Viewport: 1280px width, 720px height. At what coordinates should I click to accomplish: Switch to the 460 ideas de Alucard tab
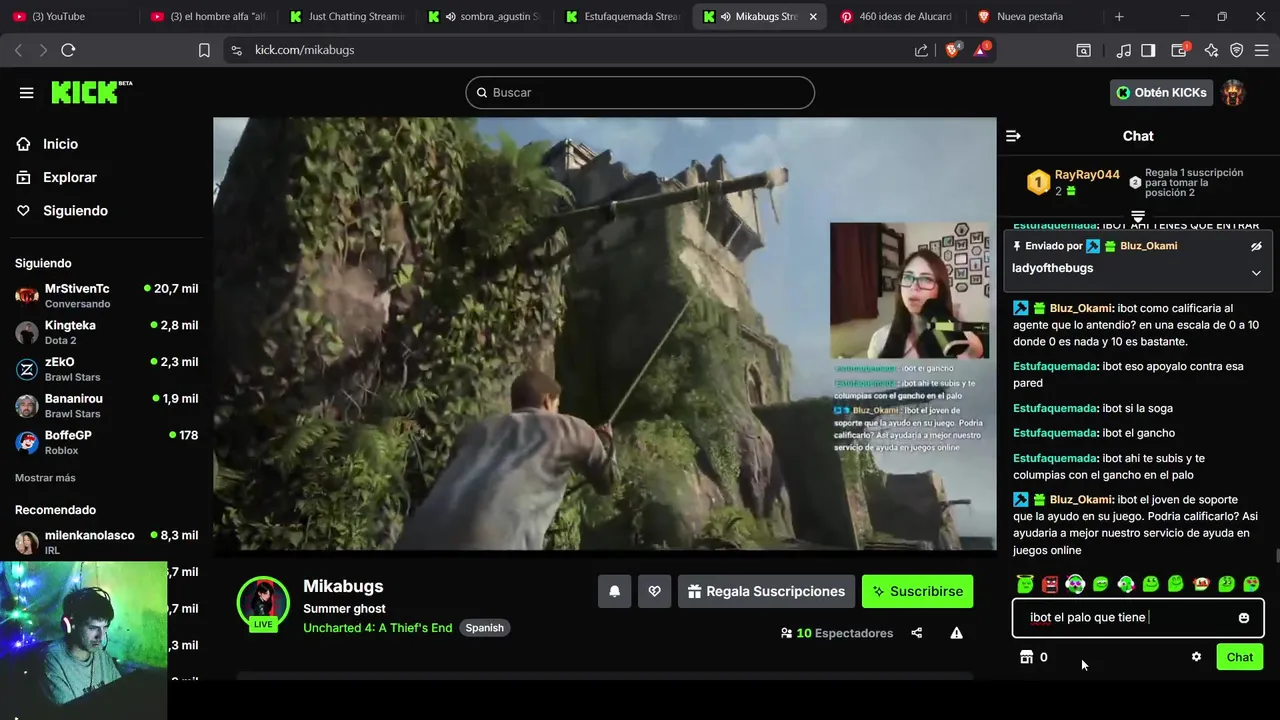897,17
